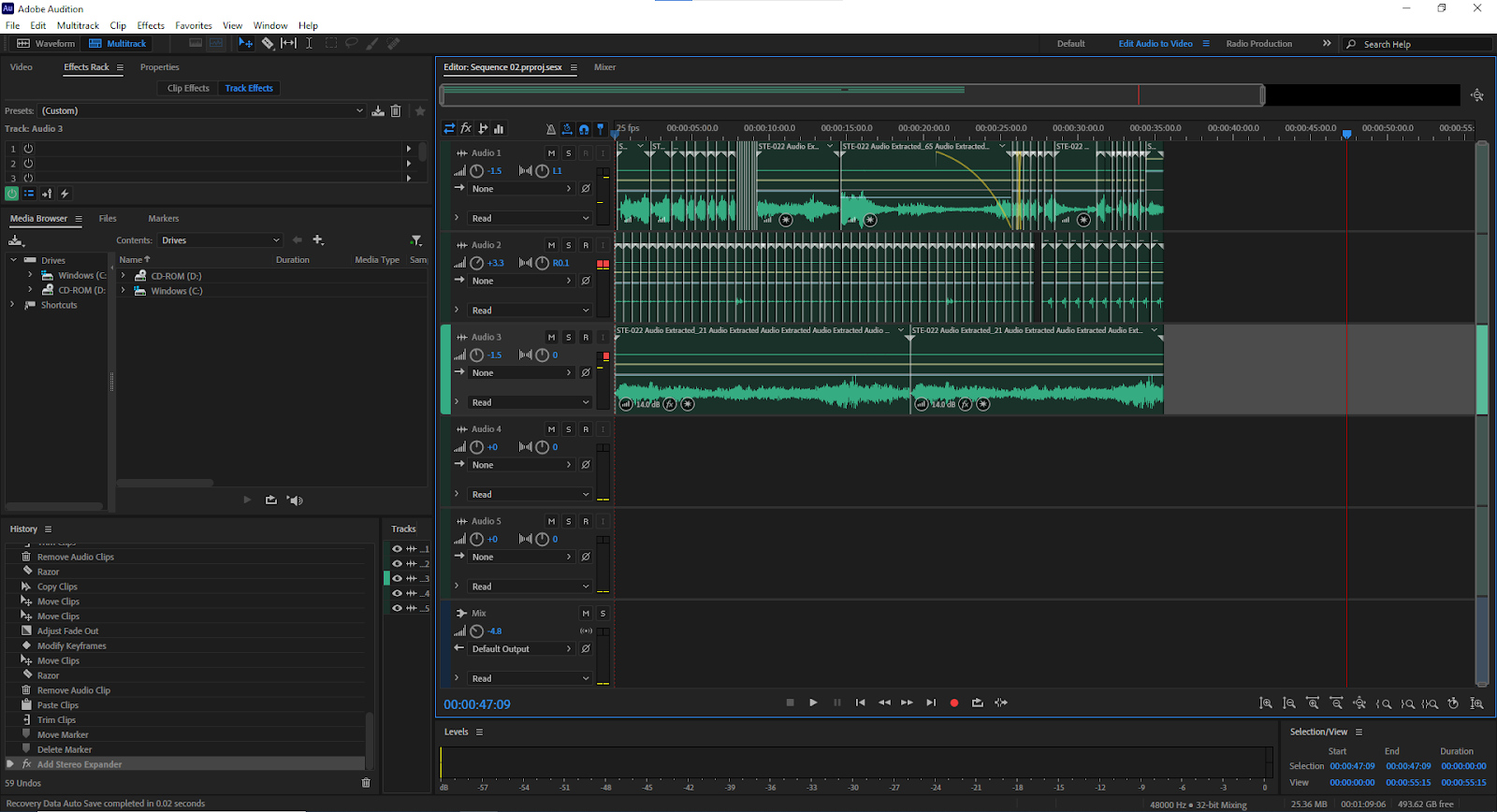Show the Effects (fx) view in editor
Image resolution: width=1497 pixels, height=812 pixels.
[466, 129]
